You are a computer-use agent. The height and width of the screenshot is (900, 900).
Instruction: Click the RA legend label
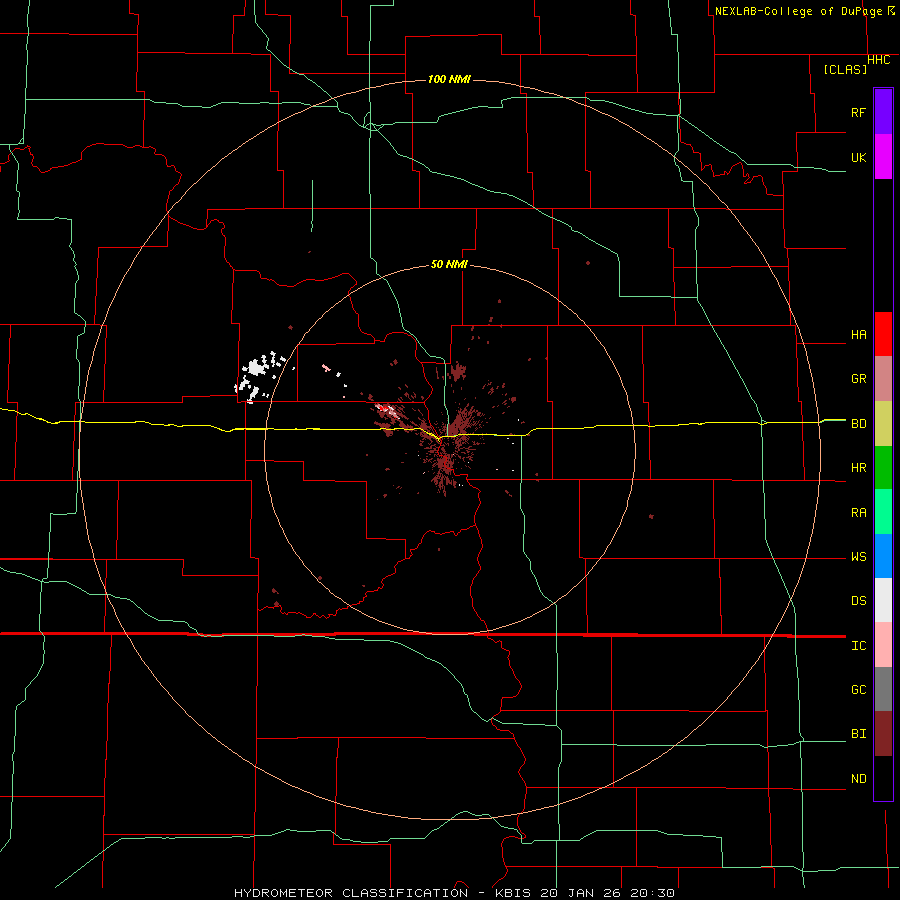(x=858, y=512)
